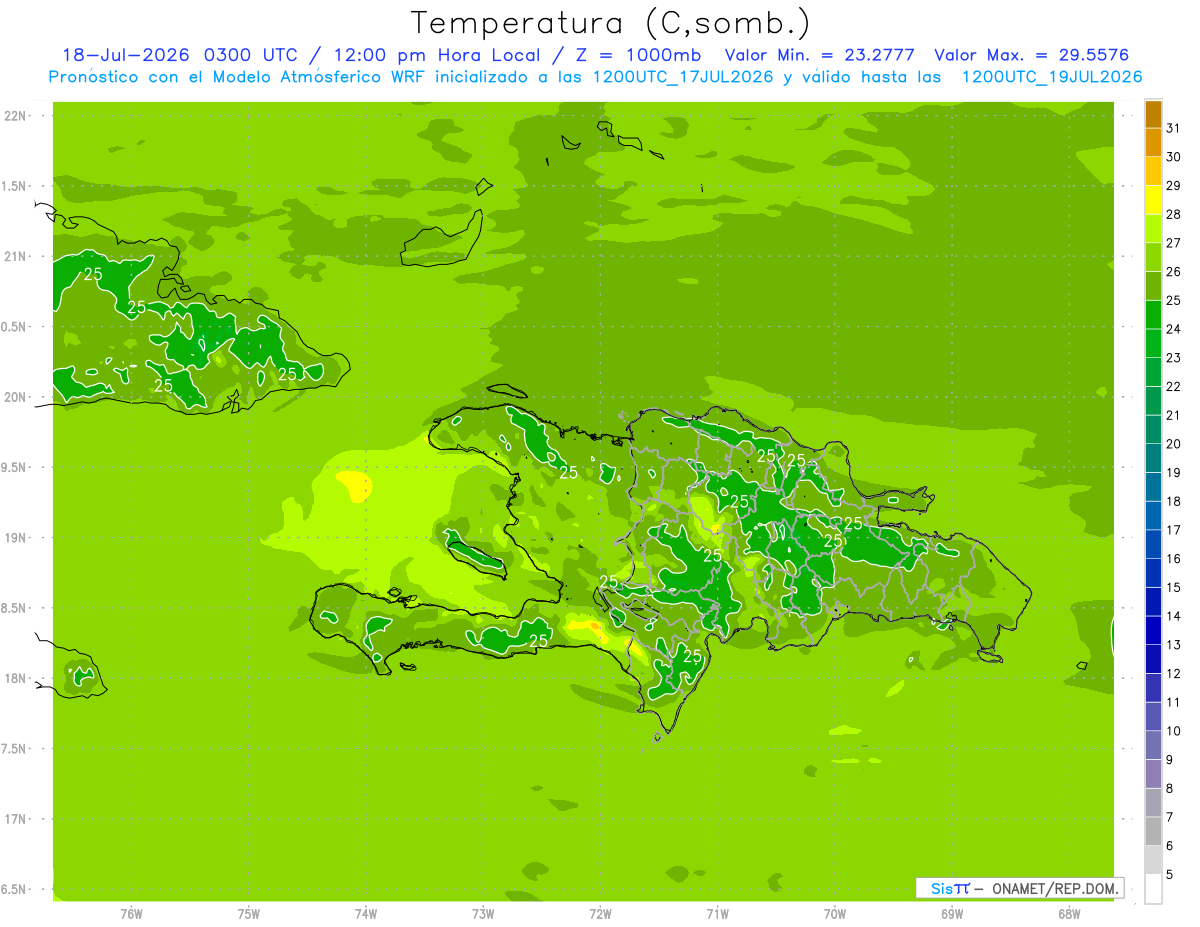Click the '19N' latitude axis label
Viewport: 1200px width, 927px height.
coord(16,538)
